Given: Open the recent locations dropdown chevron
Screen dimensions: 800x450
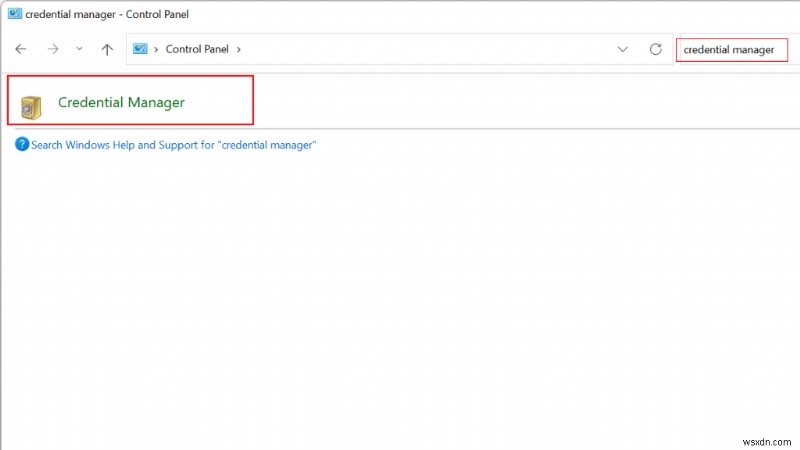Looking at the screenshot, I should (79, 49).
